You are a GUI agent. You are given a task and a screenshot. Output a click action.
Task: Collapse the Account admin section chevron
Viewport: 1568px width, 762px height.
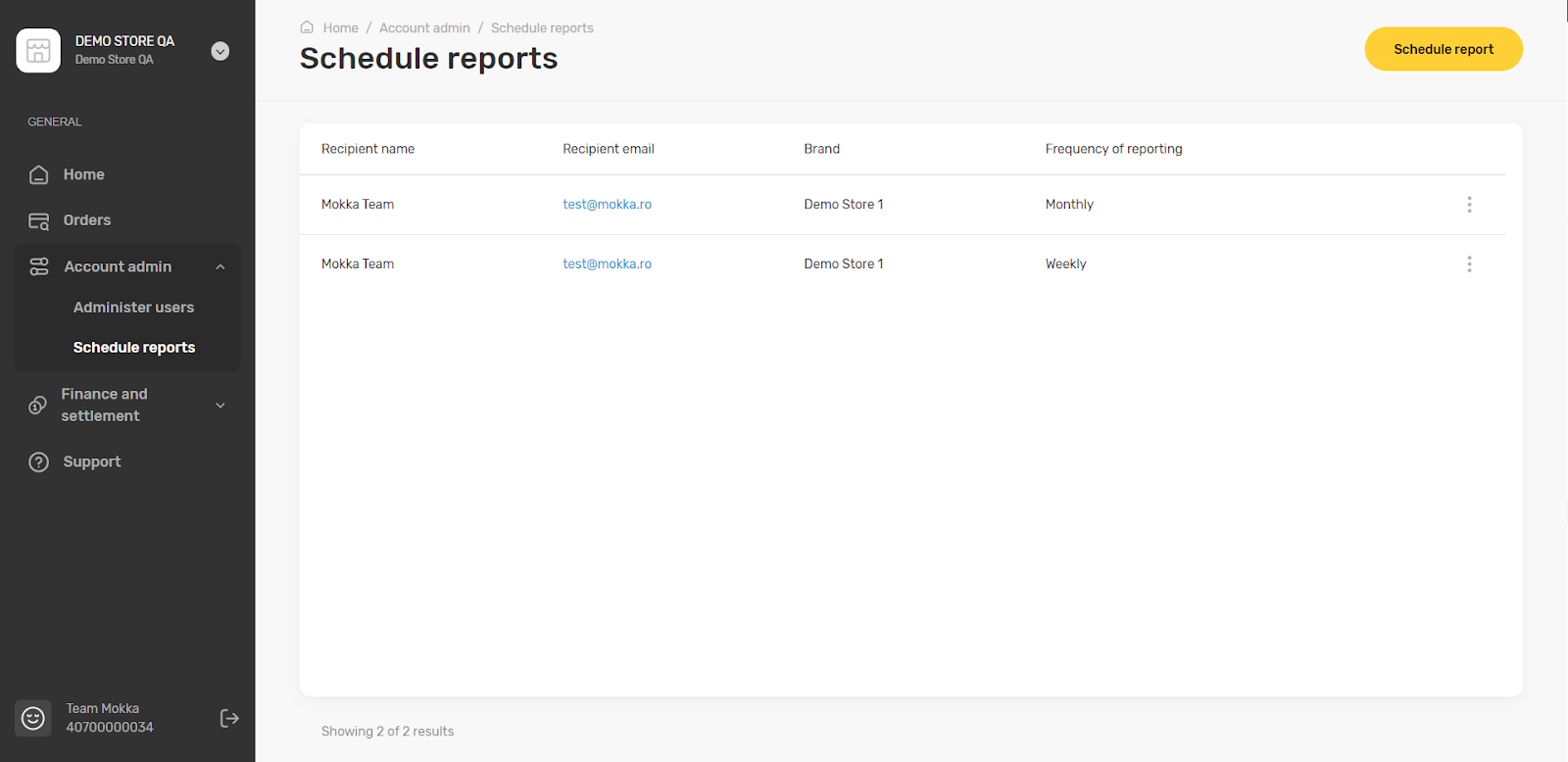(220, 266)
